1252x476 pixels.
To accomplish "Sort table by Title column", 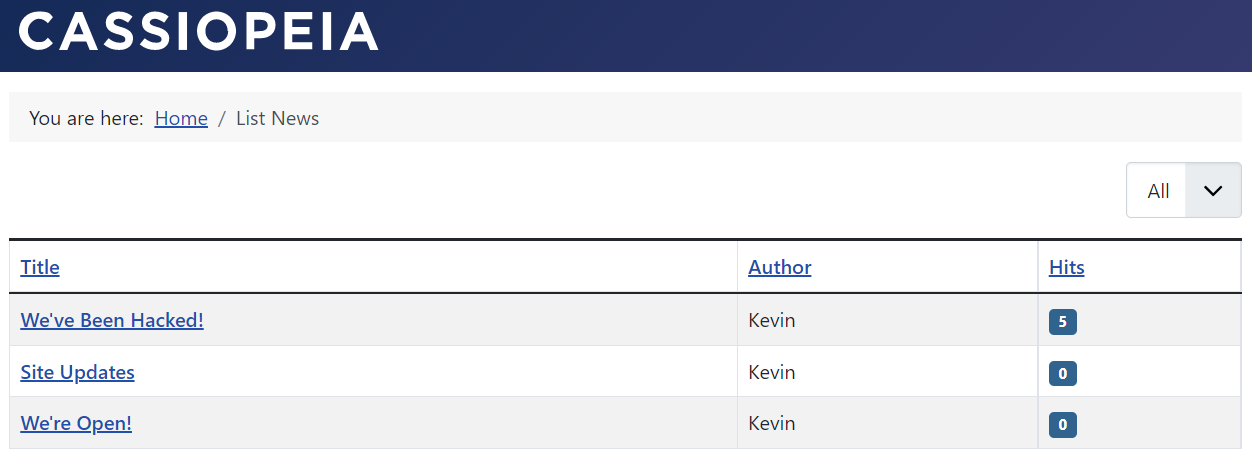I will (40, 267).
